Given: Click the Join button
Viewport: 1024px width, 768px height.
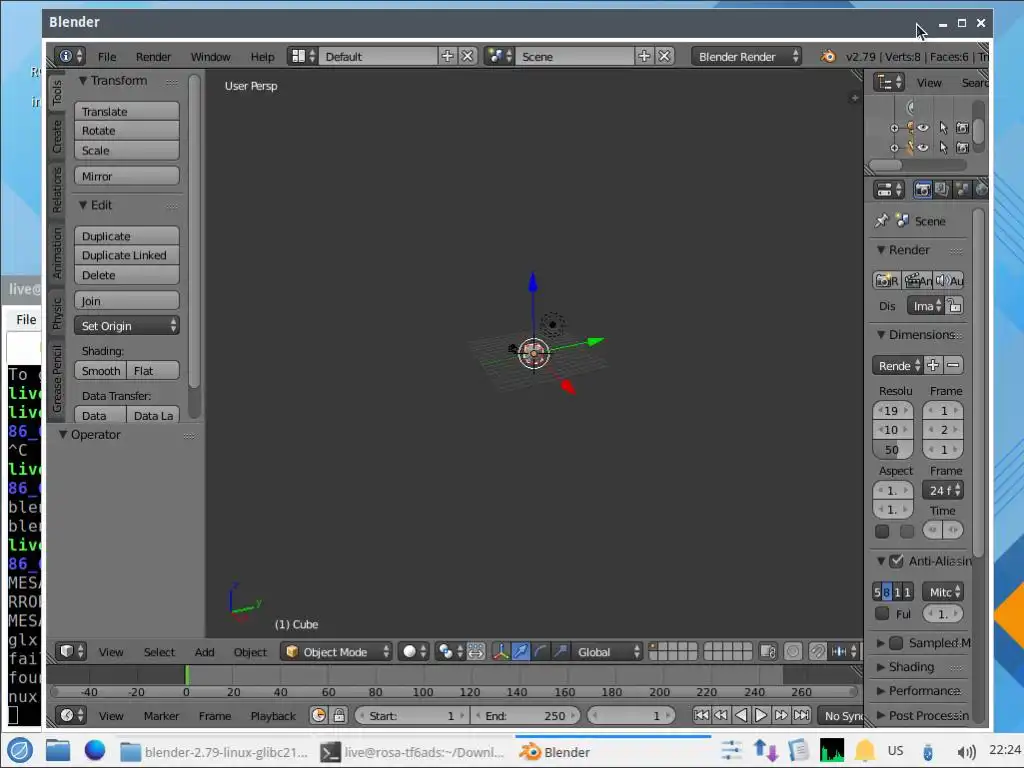Looking at the screenshot, I should [127, 300].
